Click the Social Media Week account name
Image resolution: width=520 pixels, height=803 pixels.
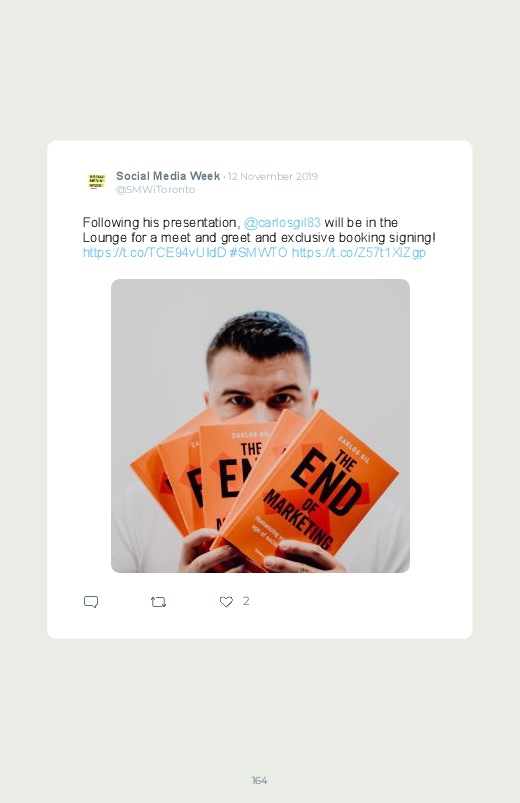pos(168,176)
